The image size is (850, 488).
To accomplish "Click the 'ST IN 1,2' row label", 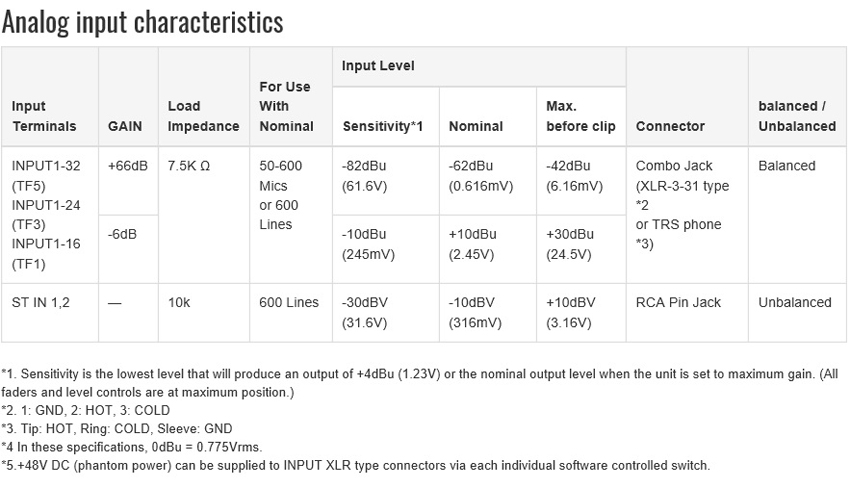I will pyautogui.click(x=41, y=303).
